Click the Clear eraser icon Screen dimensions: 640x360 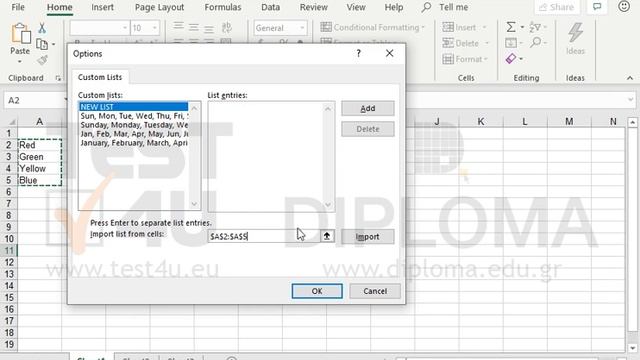511,59
